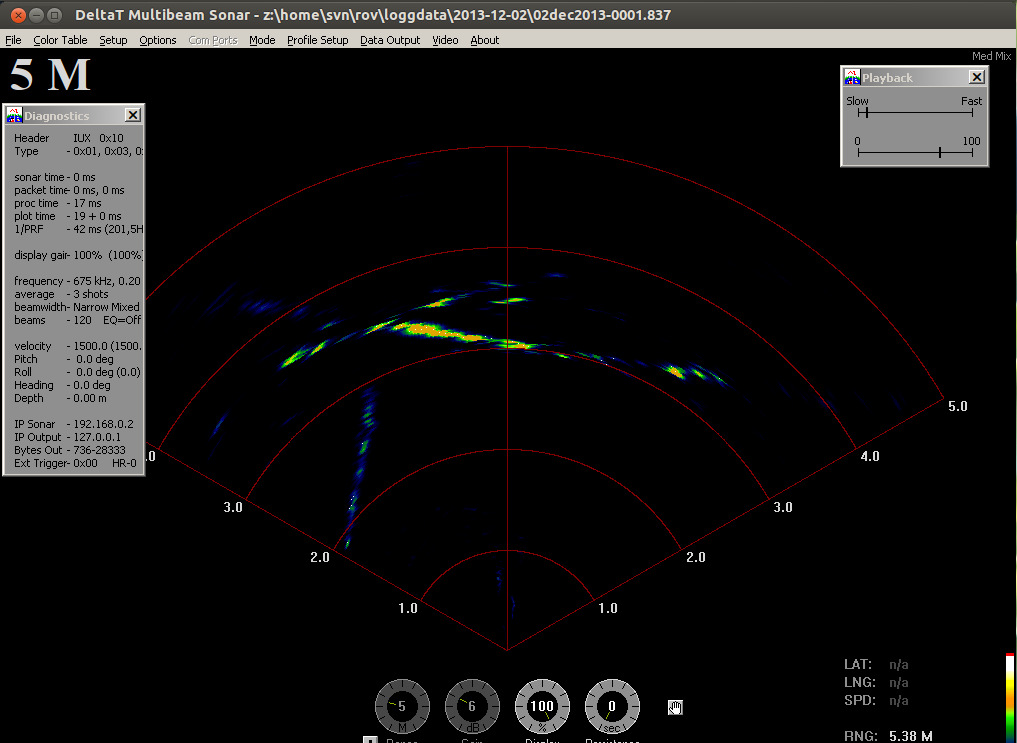
Task: Close the Diagnostics panel
Action: pos(132,115)
